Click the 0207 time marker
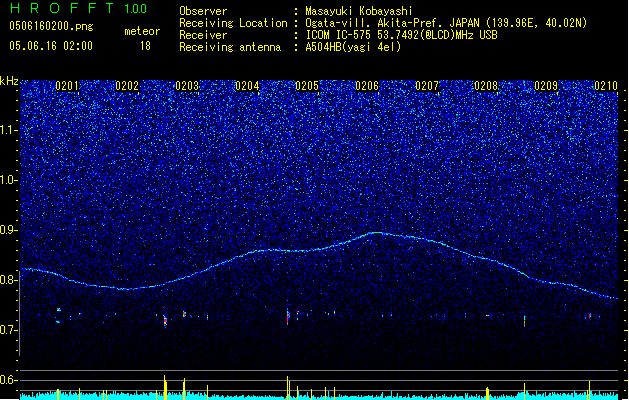 pyautogui.click(x=427, y=86)
